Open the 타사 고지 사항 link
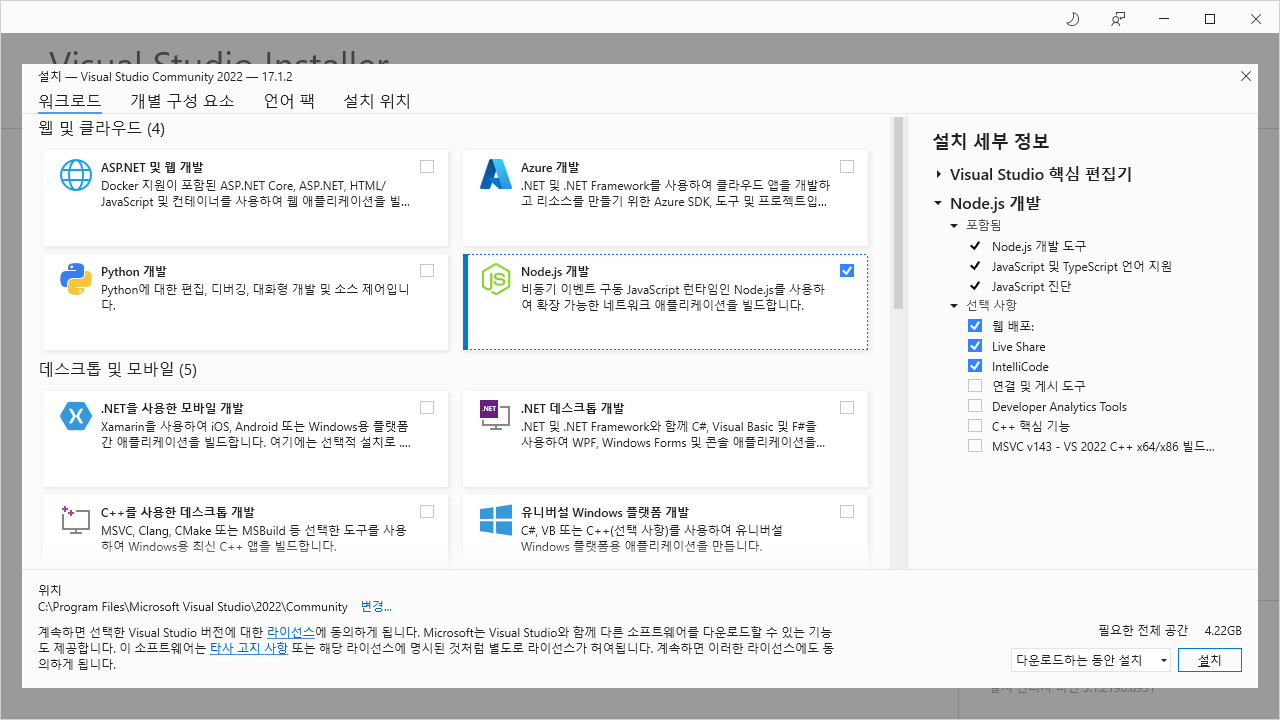 [249, 648]
